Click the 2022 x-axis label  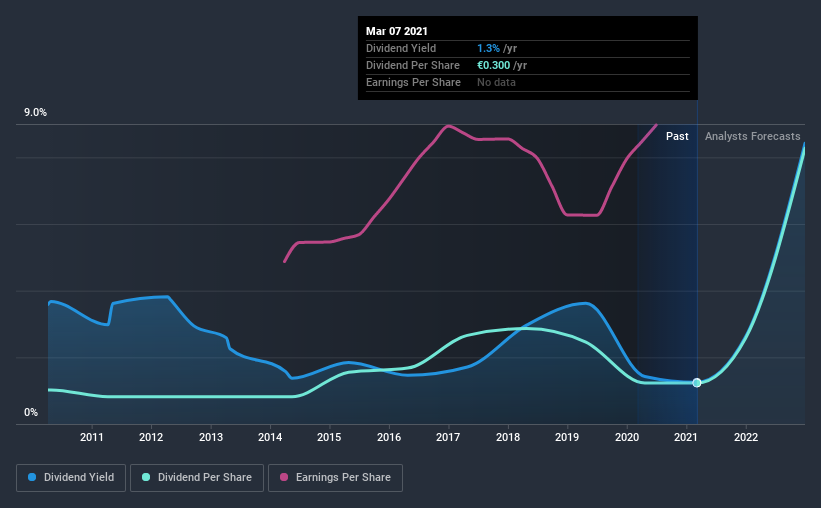(746, 437)
